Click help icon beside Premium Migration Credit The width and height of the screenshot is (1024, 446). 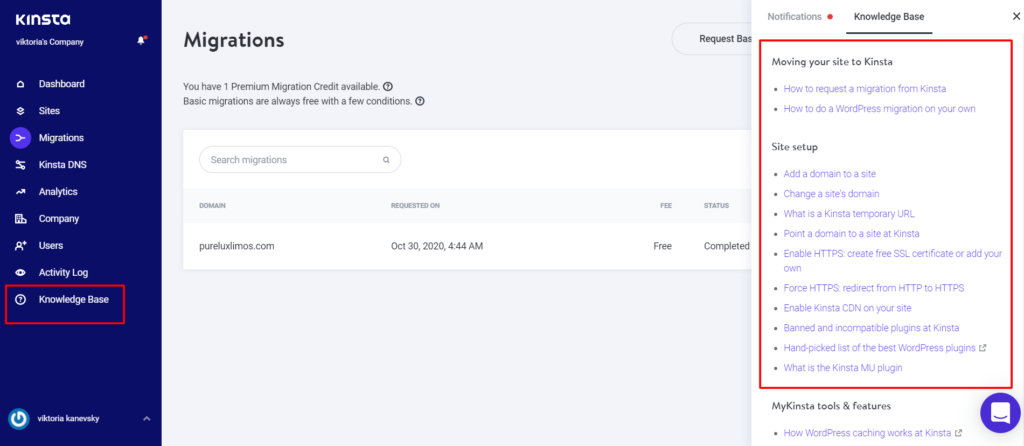point(388,86)
